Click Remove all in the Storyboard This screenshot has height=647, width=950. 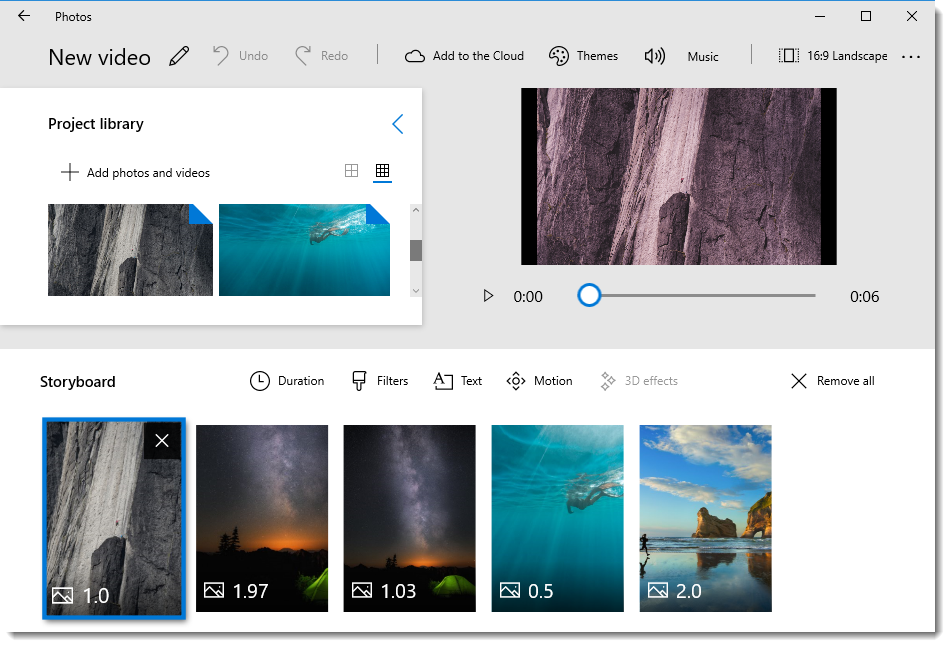click(x=831, y=381)
